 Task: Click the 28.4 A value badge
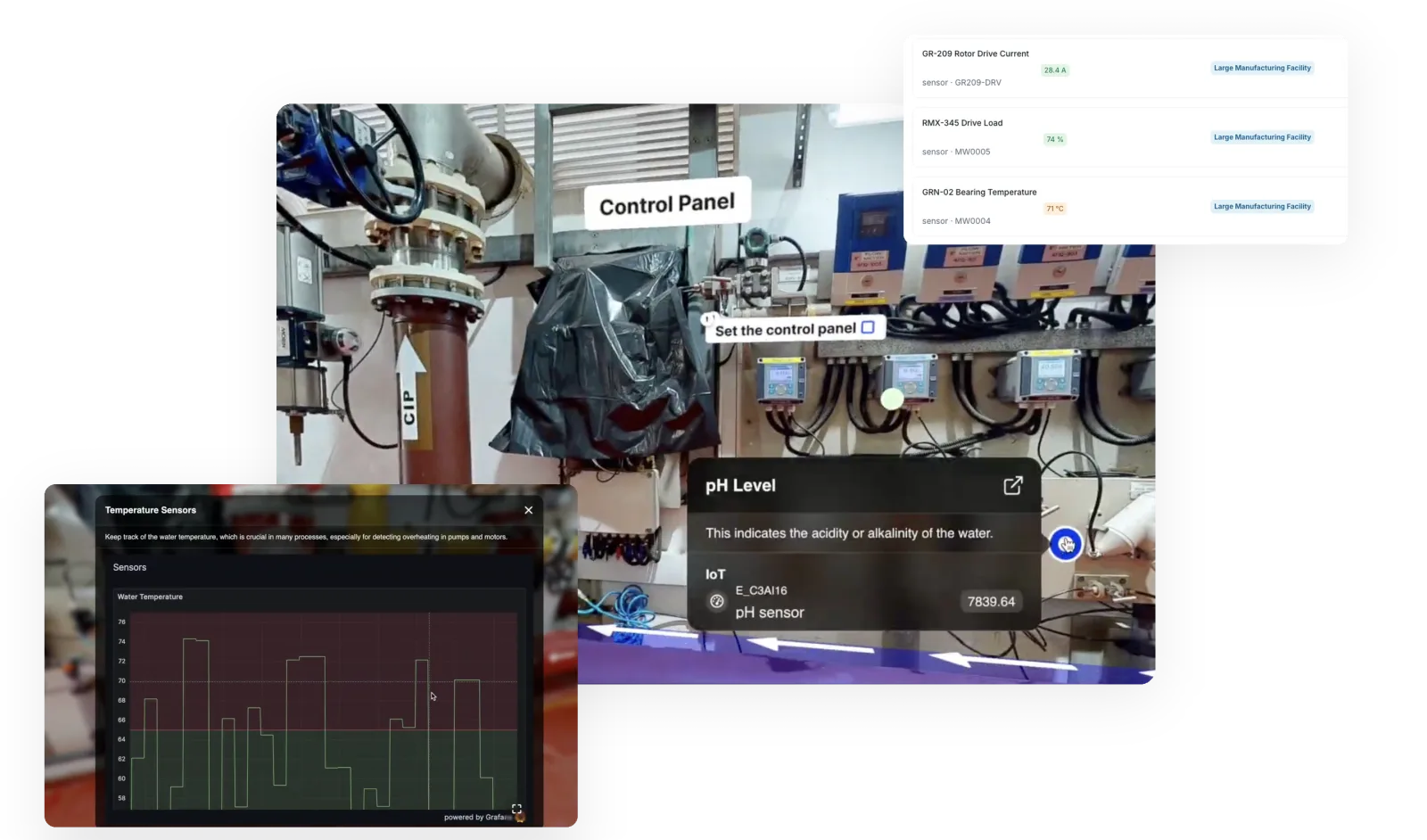[x=1055, y=70]
